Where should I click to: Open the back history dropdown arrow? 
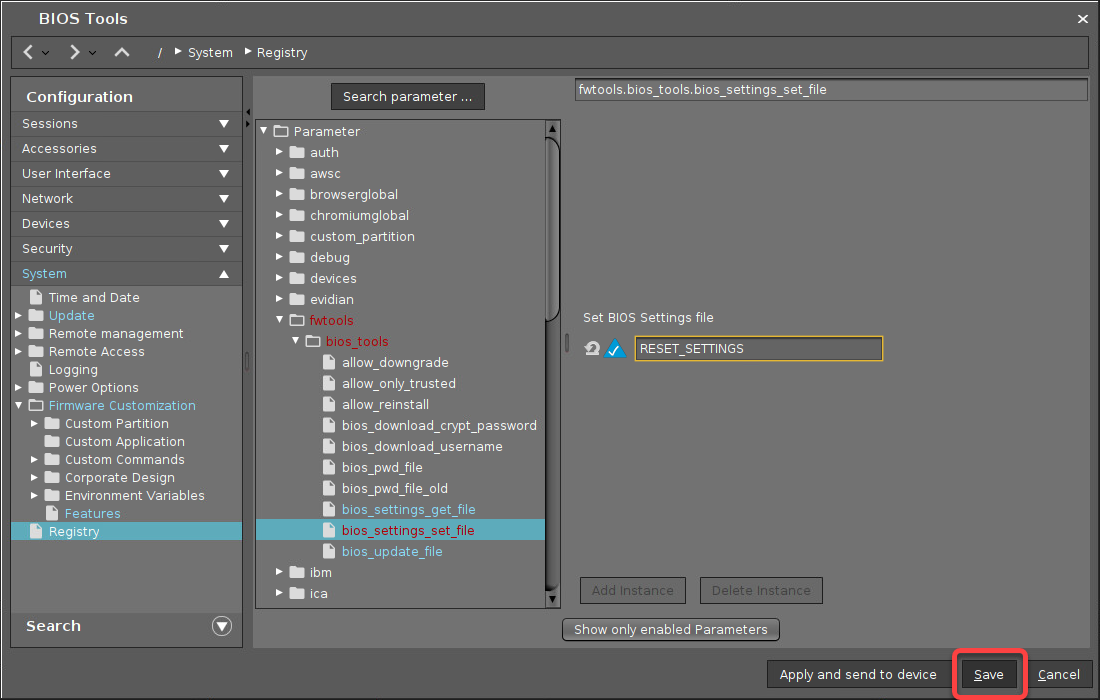coord(47,53)
